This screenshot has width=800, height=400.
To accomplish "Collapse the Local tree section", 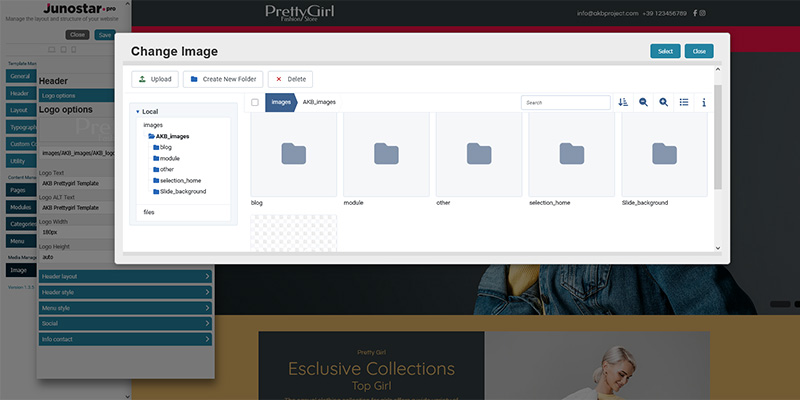I will click(x=138, y=111).
